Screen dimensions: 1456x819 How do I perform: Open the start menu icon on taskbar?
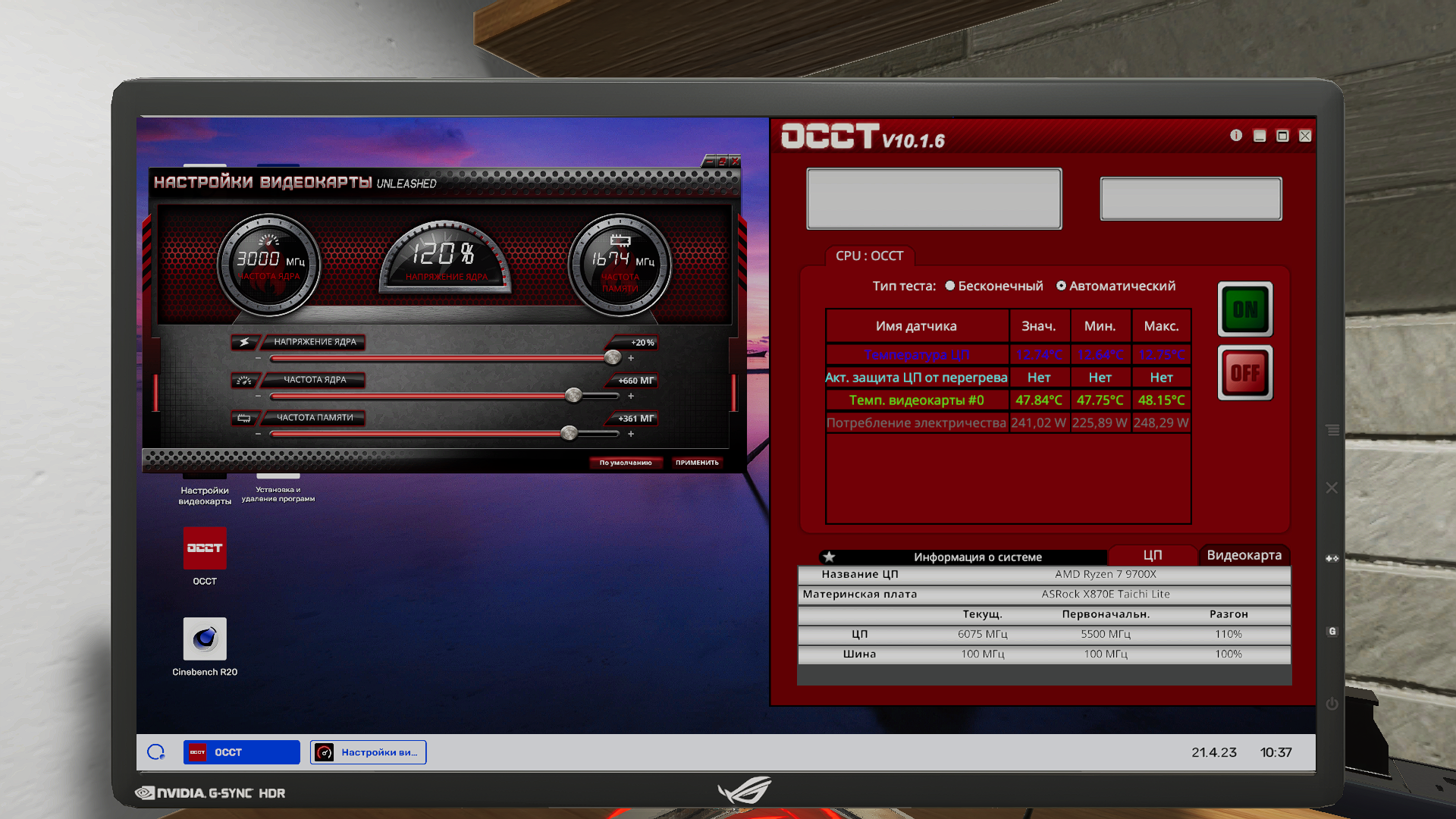(x=156, y=752)
